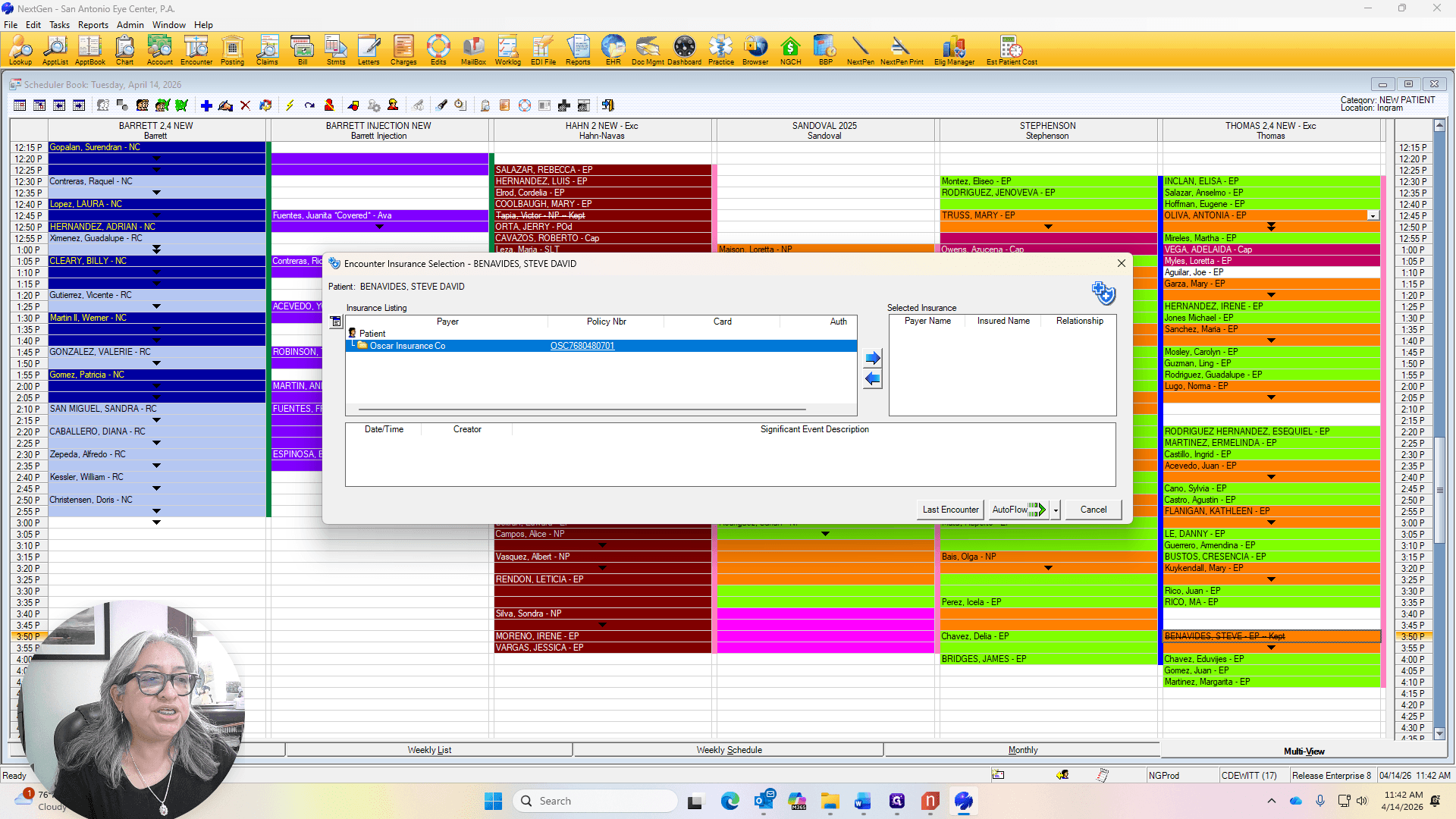Open the Elig Manager toolbar icon
The image size is (1456, 819).
[954, 50]
